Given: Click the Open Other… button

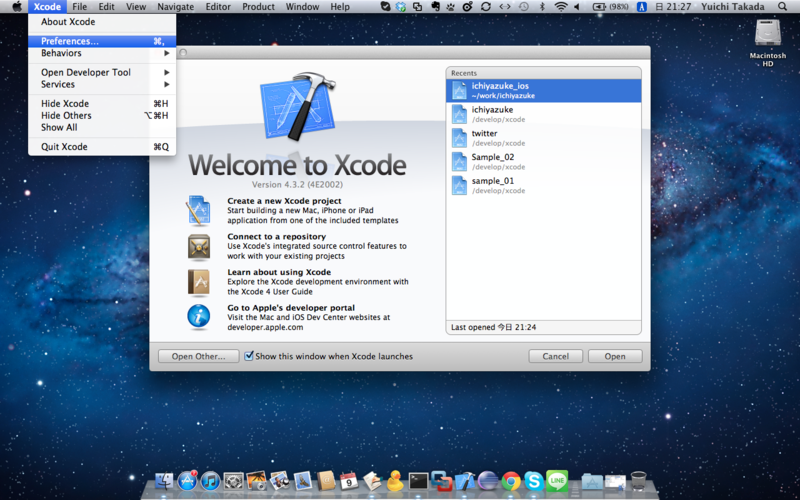Looking at the screenshot, I should coord(198,356).
